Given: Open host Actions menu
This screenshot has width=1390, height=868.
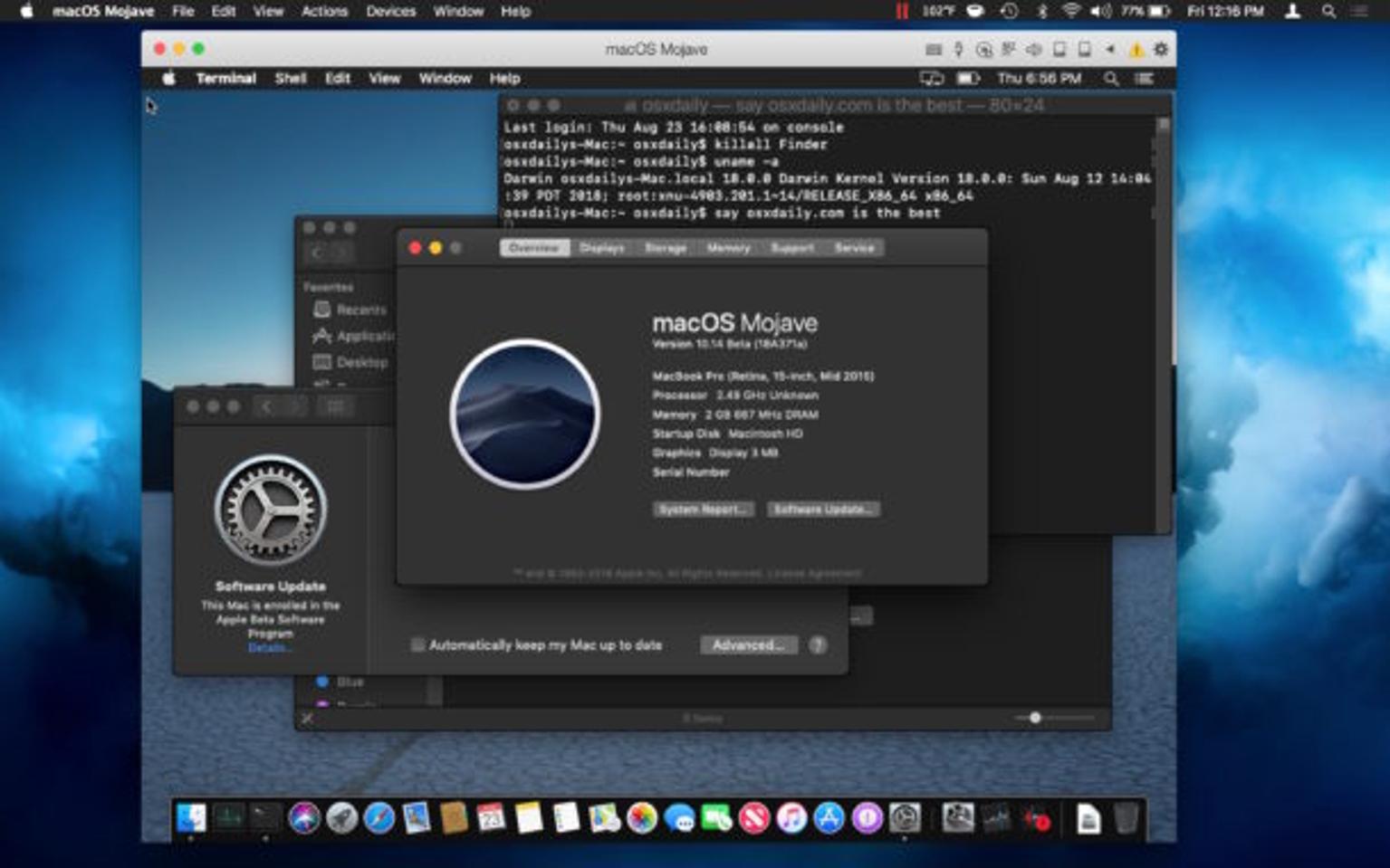Looking at the screenshot, I should click(x=324, y=11).
